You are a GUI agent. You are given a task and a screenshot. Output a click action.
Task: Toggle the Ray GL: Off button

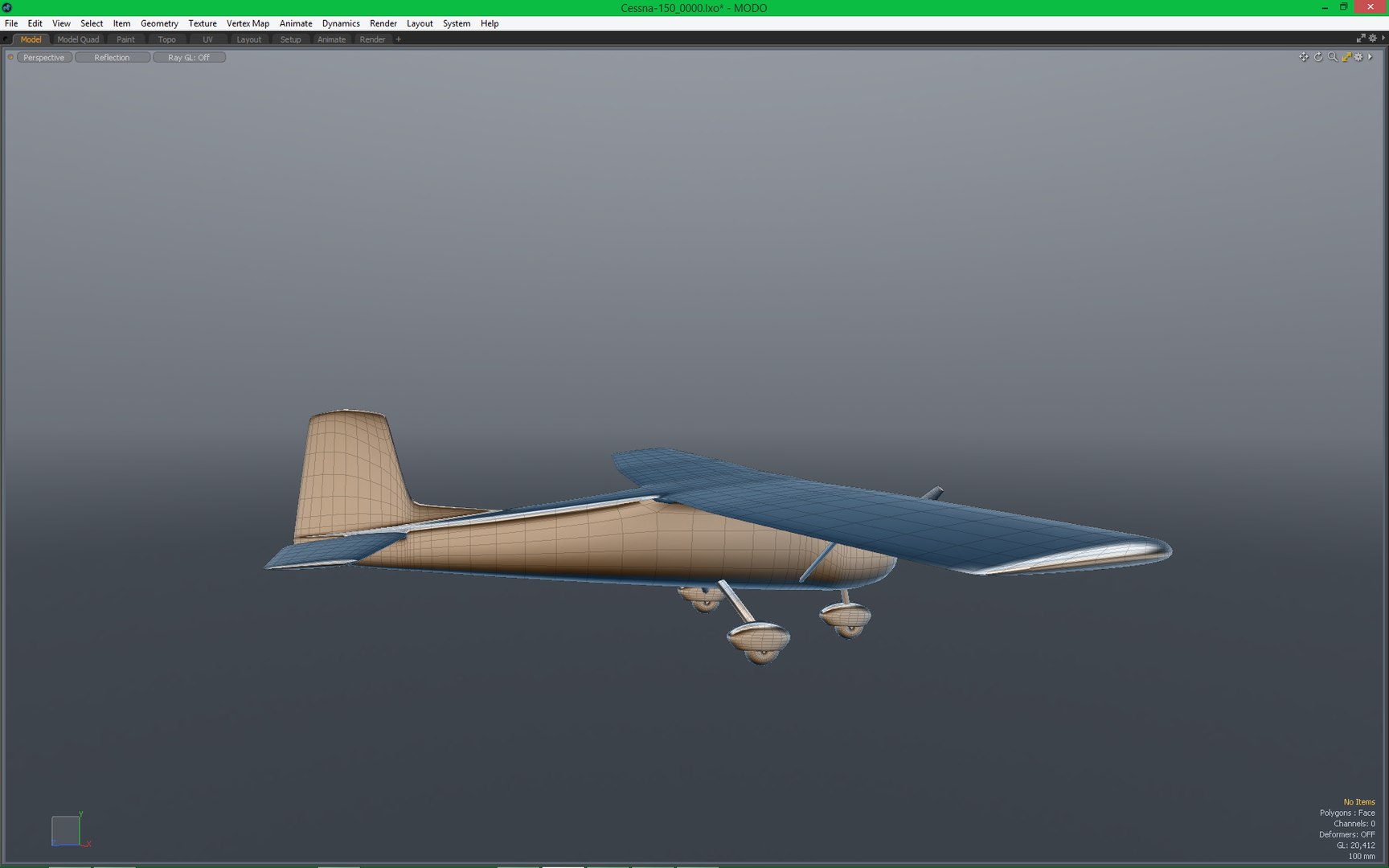tap(189, 58)
